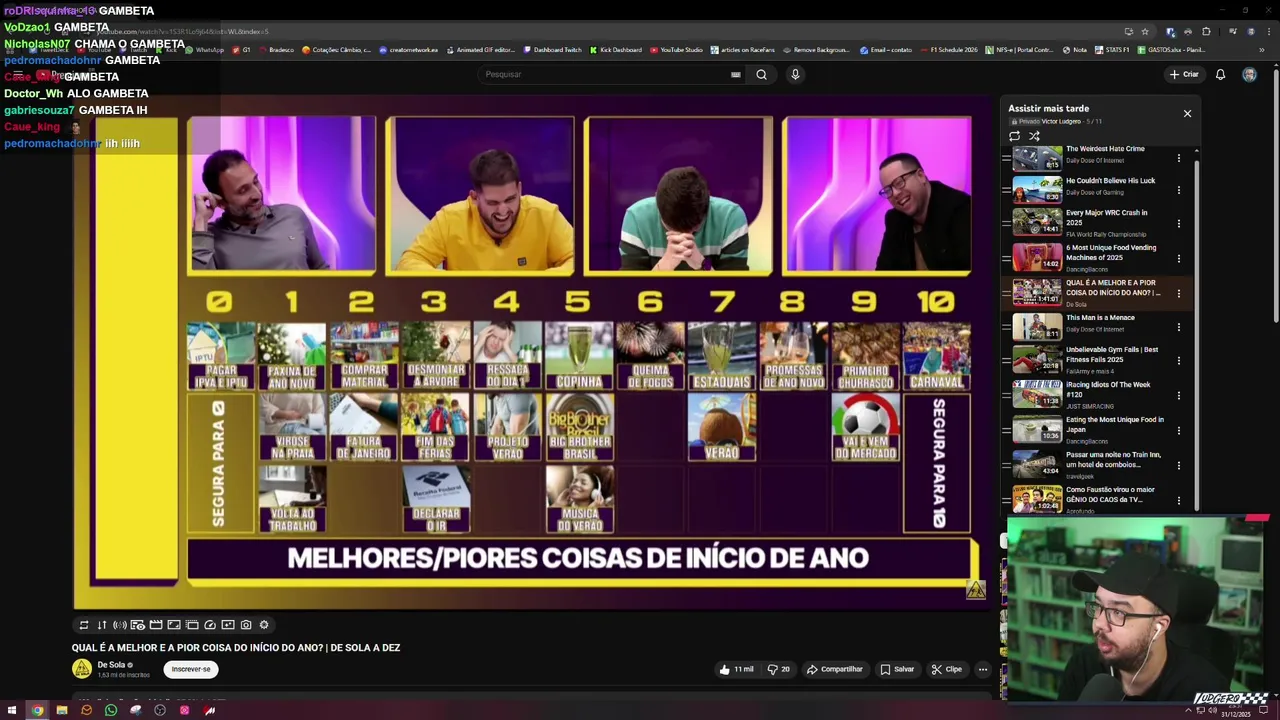
Task: Toggle playlist loop in Assistir mais tarde
Action: (x=1014, y=136)
